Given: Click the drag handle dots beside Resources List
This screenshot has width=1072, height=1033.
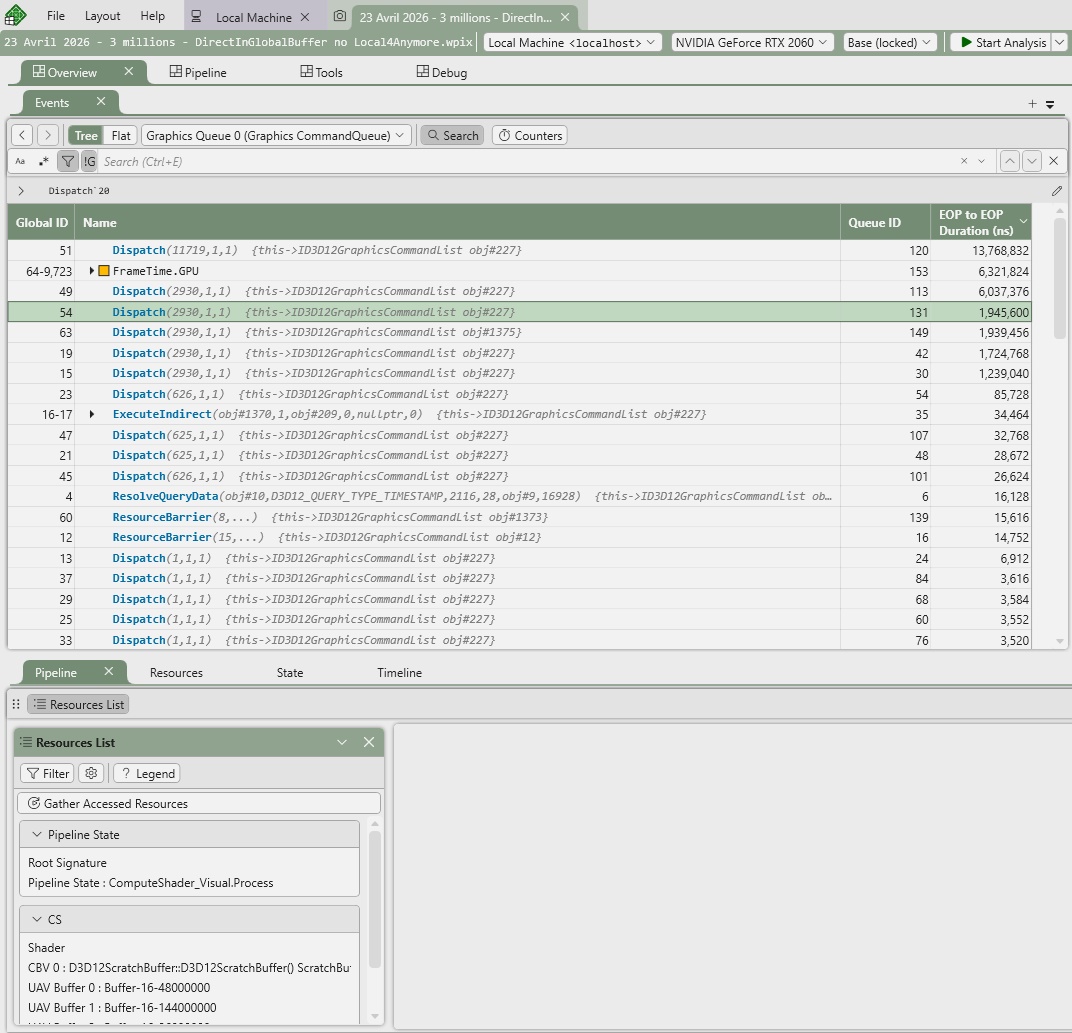Looking at the screenshot, I should (x=16, y=704).
